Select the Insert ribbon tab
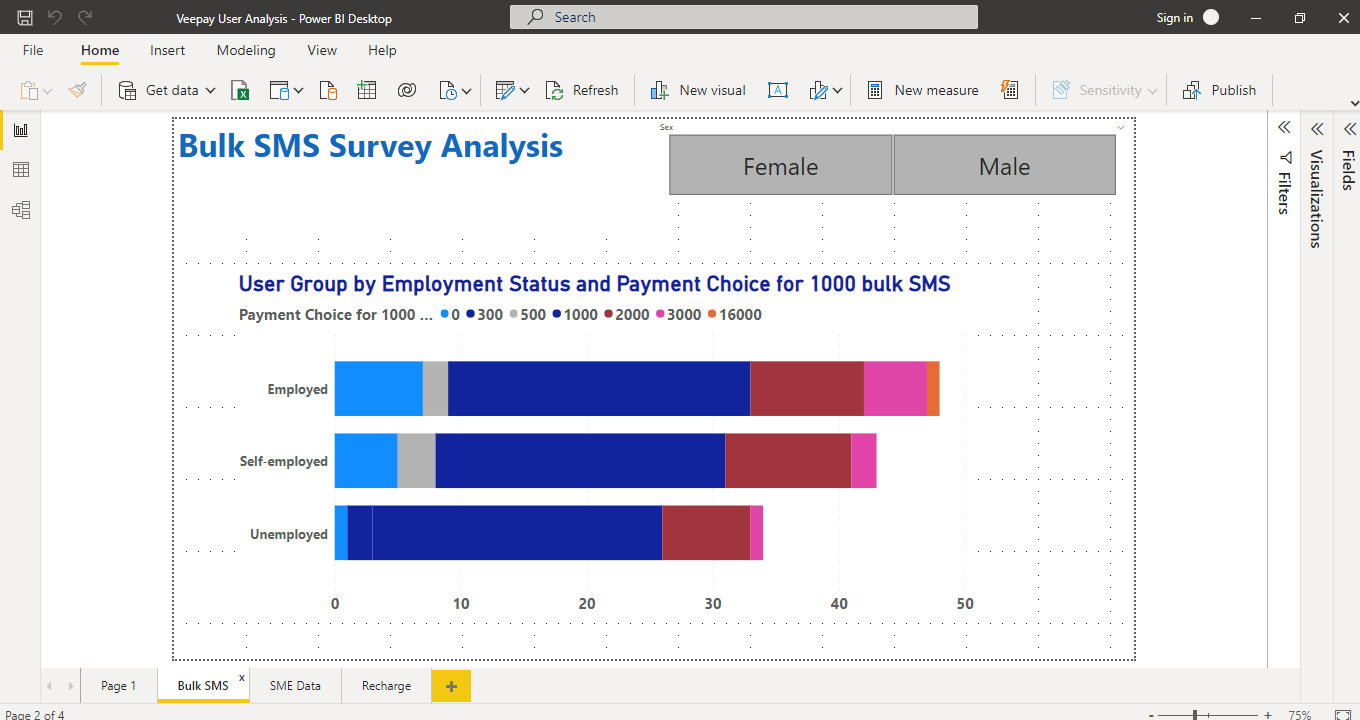Image resolution: width=1360 pixels, height=720 pixels. pyautogui.click(x=168, y=50)
